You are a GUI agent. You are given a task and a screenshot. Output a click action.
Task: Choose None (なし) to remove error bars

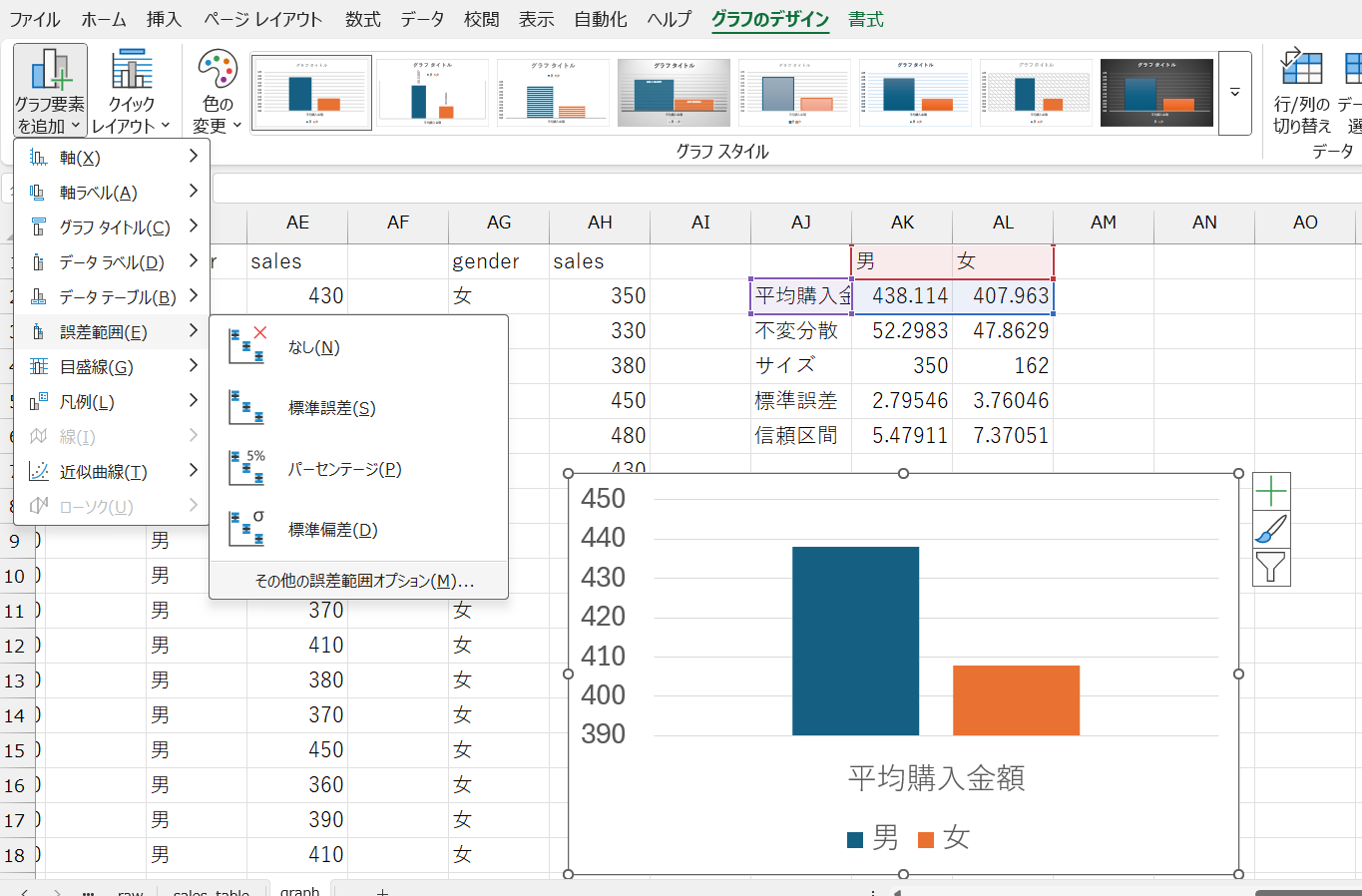(313, 347)
